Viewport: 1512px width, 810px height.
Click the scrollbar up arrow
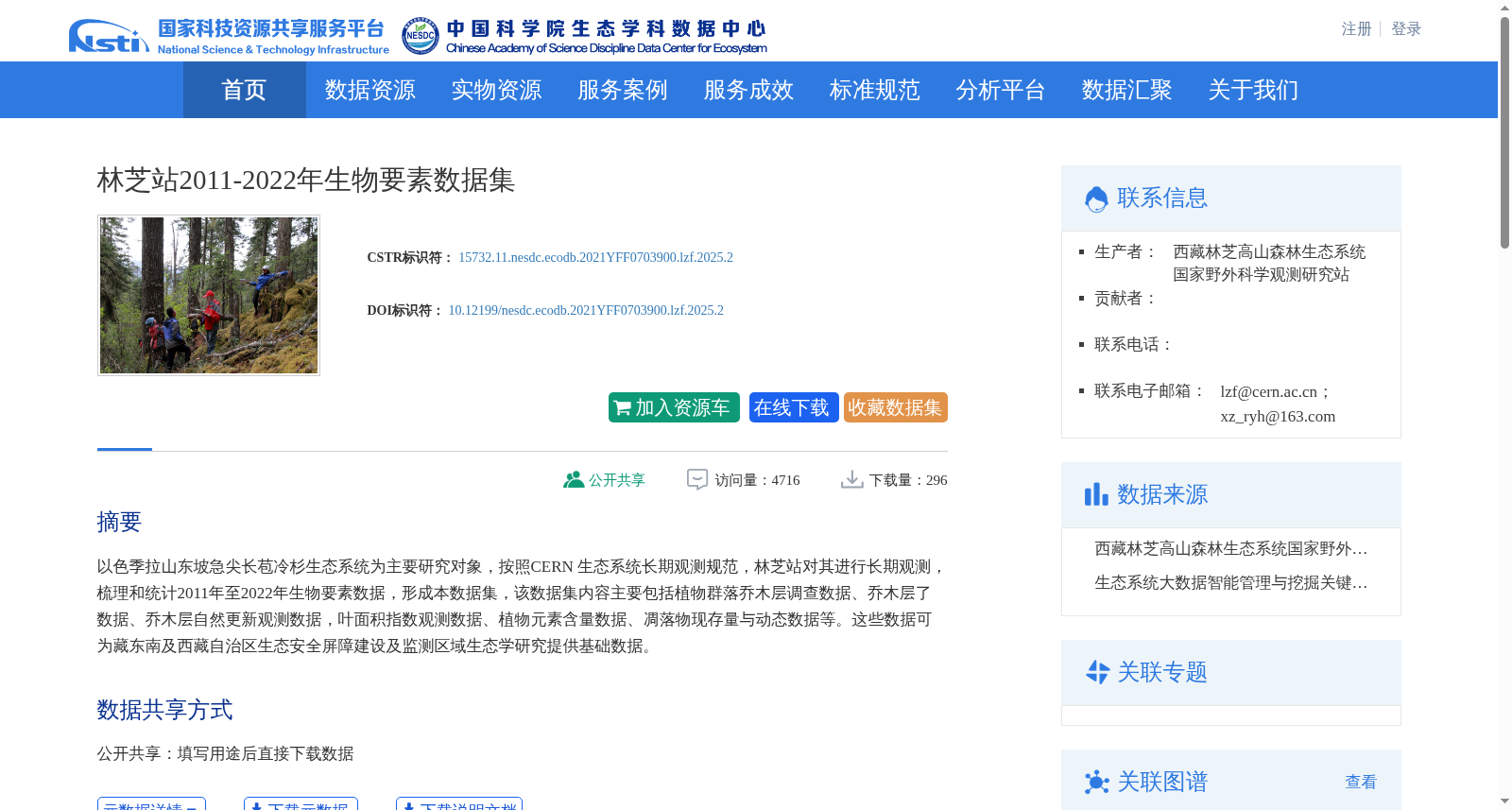point(1504,8)
